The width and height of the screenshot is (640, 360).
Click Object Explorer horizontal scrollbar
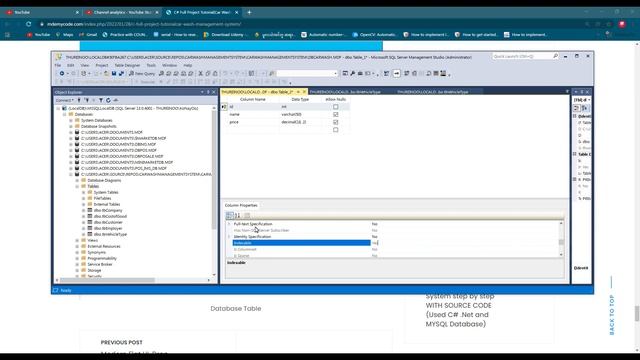(x=107, y=280)
